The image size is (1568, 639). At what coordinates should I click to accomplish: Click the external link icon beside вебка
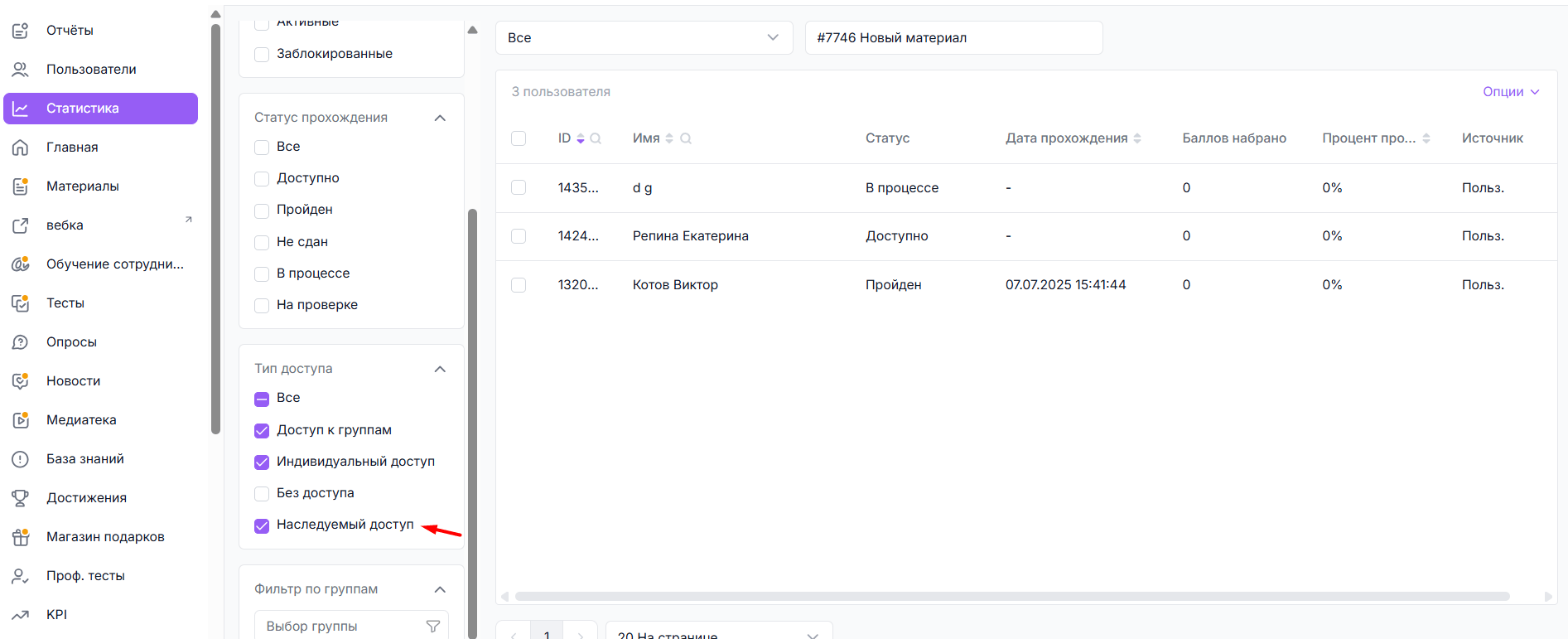21,225
